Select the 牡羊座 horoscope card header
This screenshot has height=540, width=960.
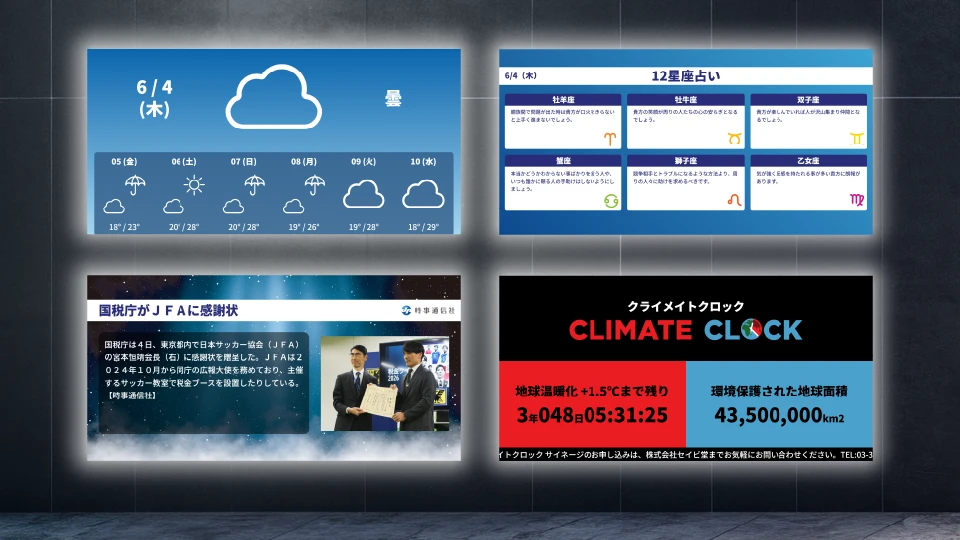[x=563, y=99]
